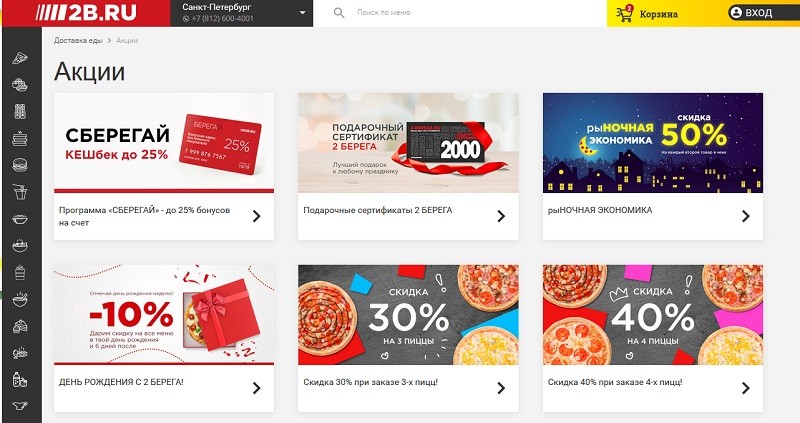
Task: Open the shopping cart icon
Action: pos(624,14)
